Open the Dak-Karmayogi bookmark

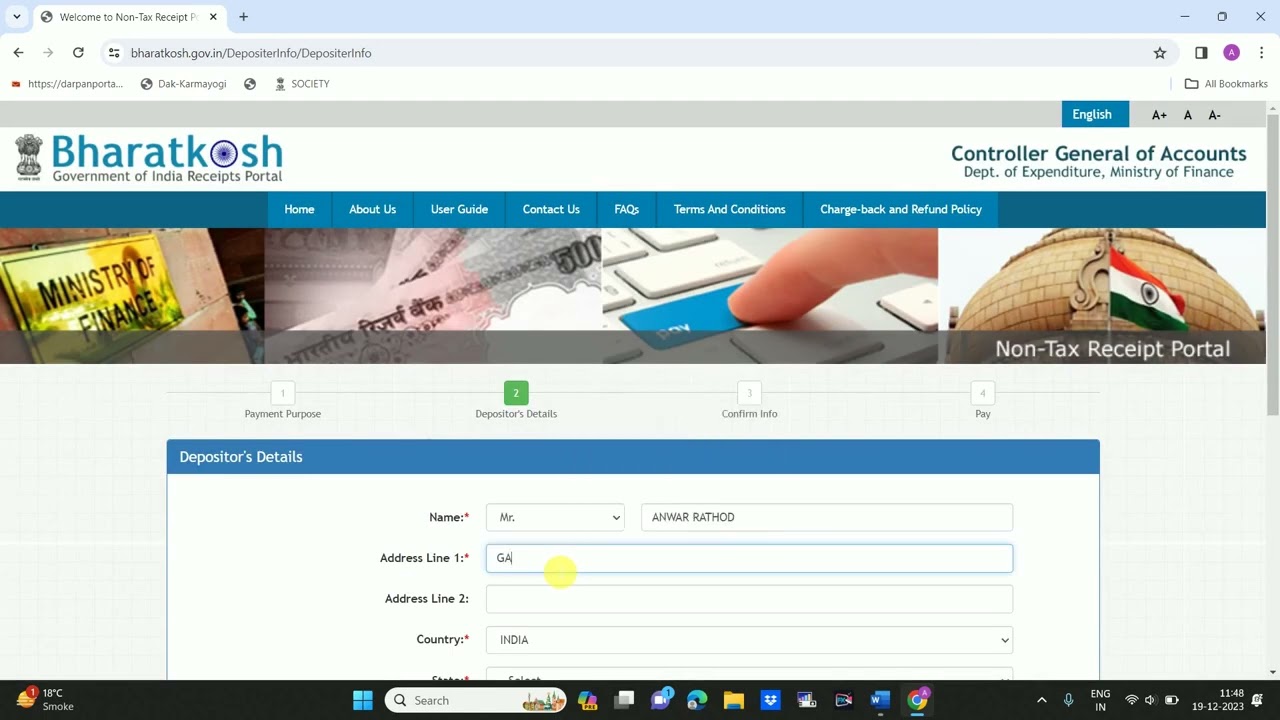click(x=184, y=84)
